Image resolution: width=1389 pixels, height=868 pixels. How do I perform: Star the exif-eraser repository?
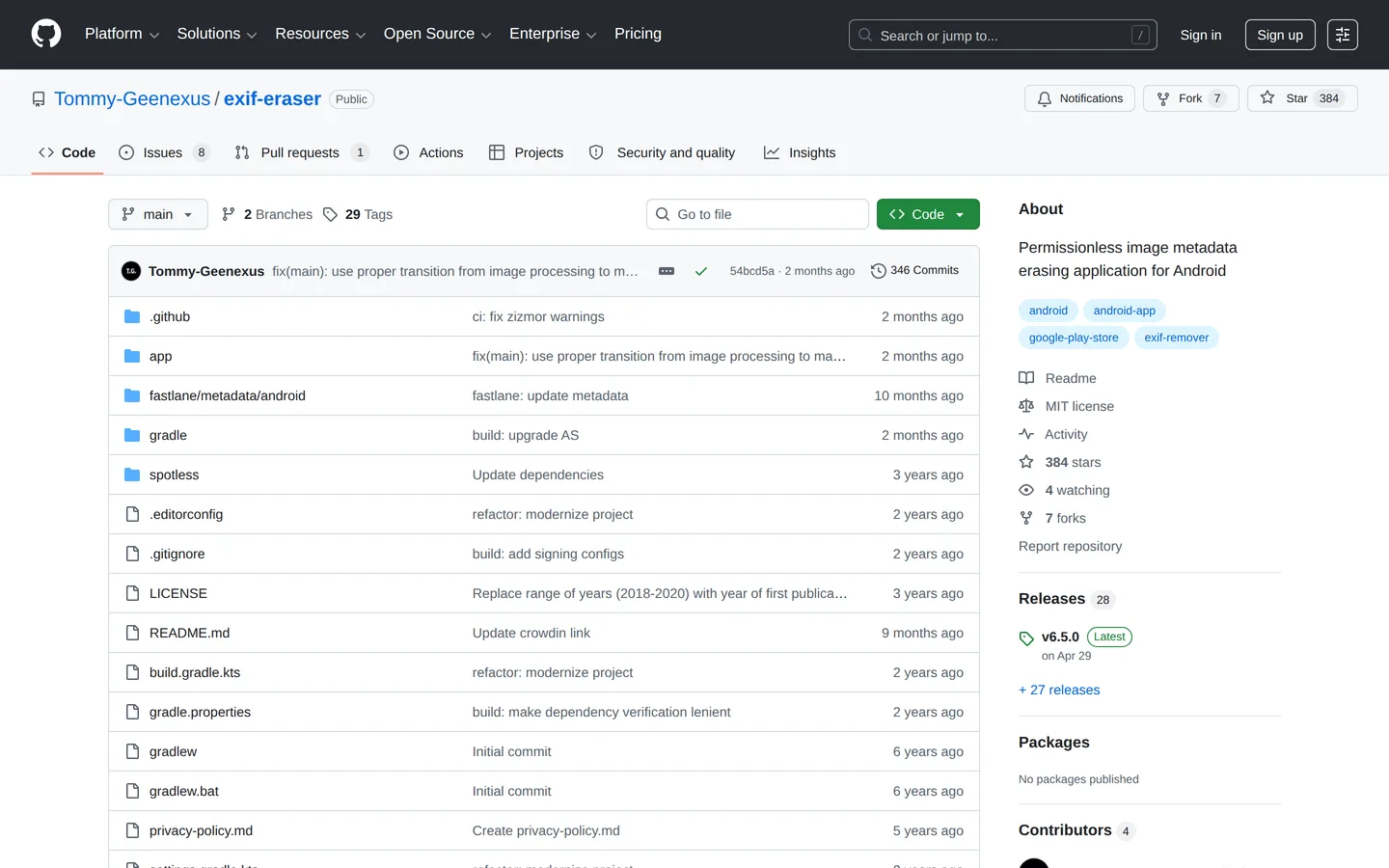tap(1302, 98)
